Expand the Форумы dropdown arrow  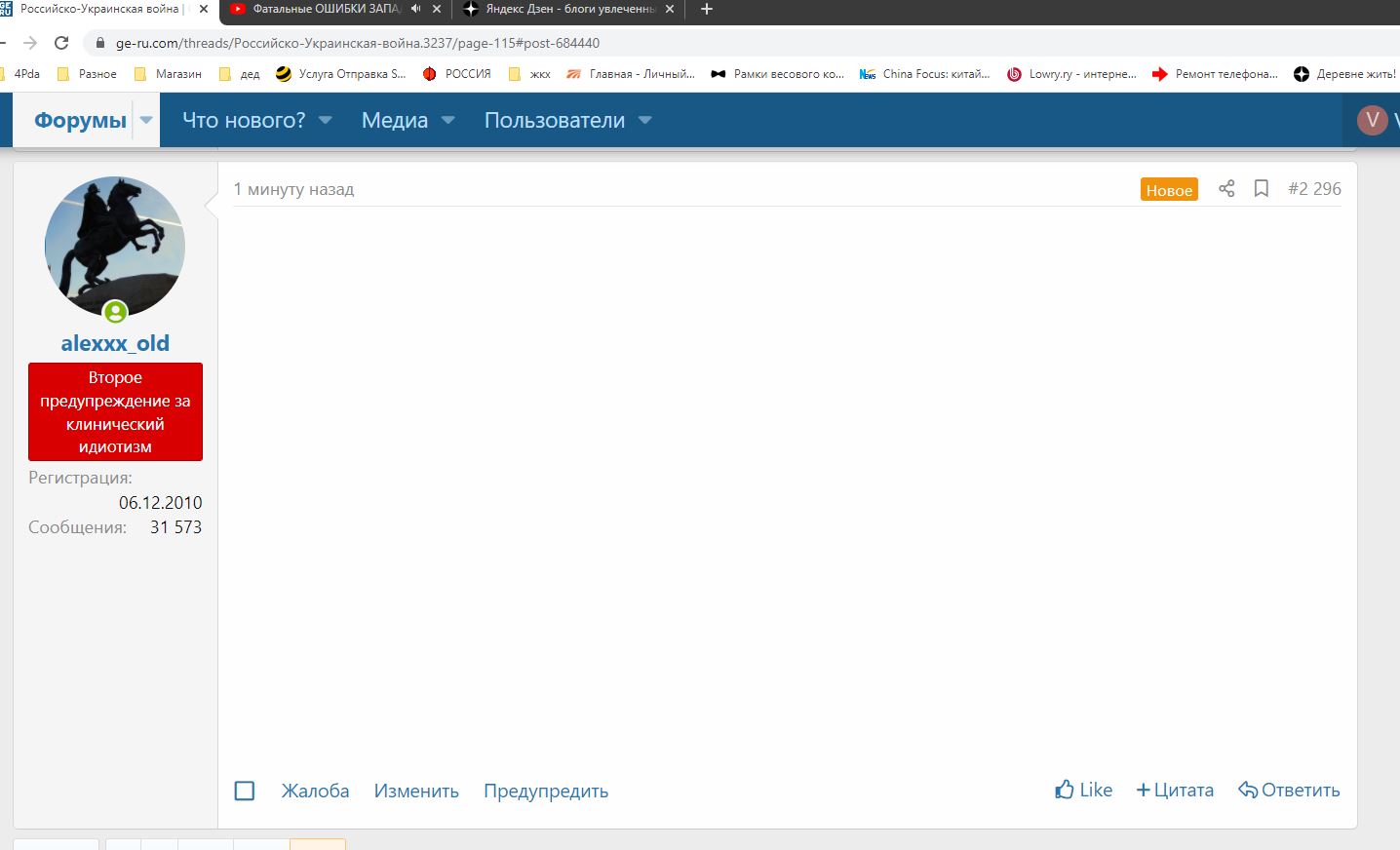(146, 120)
